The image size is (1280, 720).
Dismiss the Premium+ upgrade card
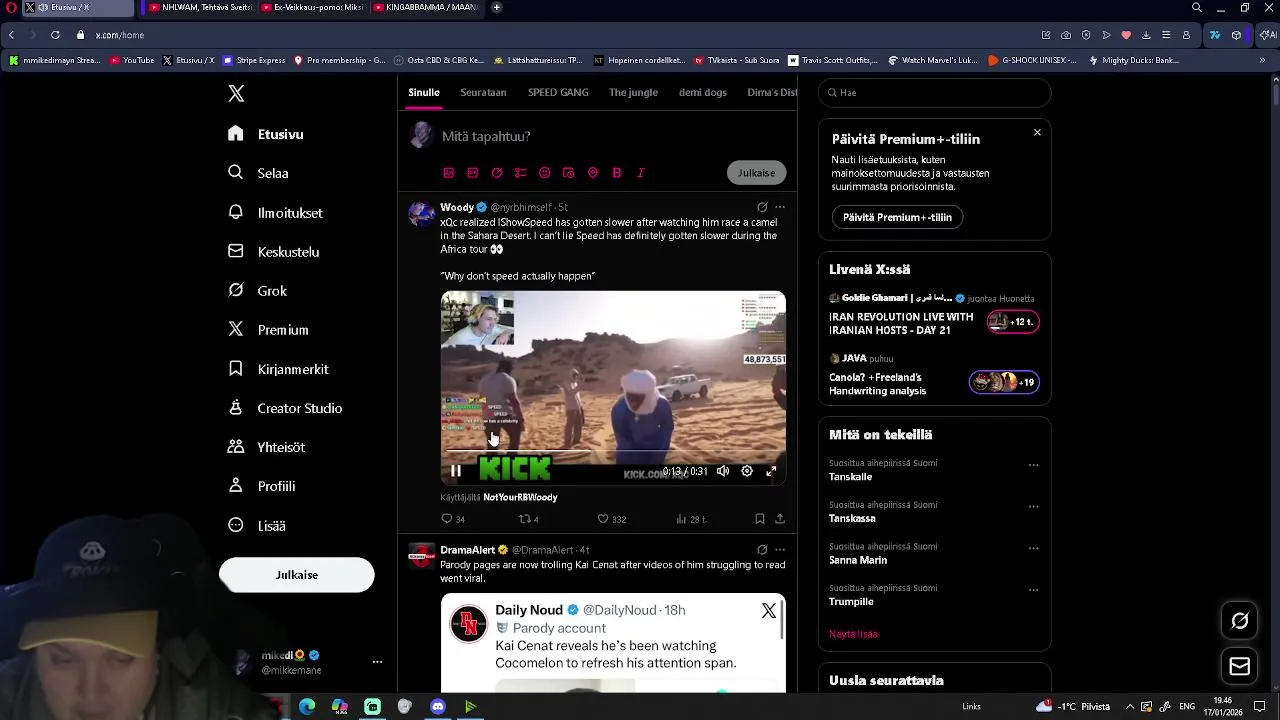point(1037,133)
